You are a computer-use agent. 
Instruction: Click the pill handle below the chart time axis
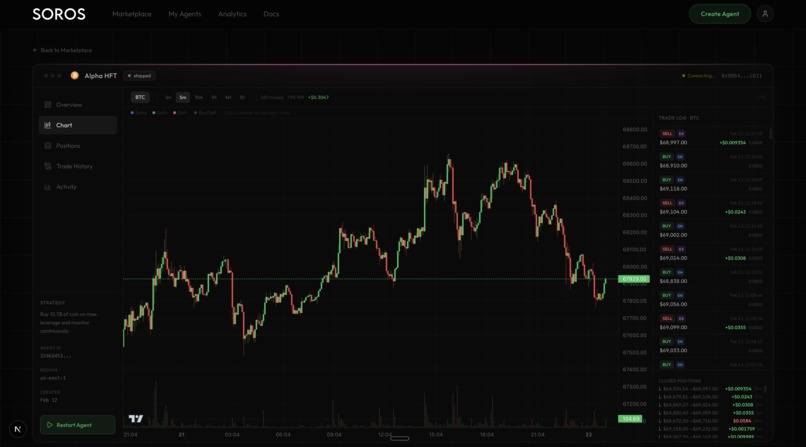click(399, 438)
